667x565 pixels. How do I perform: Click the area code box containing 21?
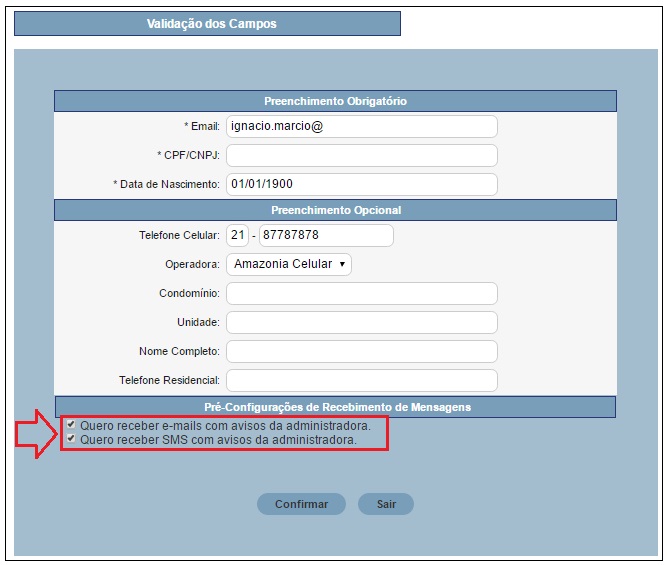coord(237,235)
